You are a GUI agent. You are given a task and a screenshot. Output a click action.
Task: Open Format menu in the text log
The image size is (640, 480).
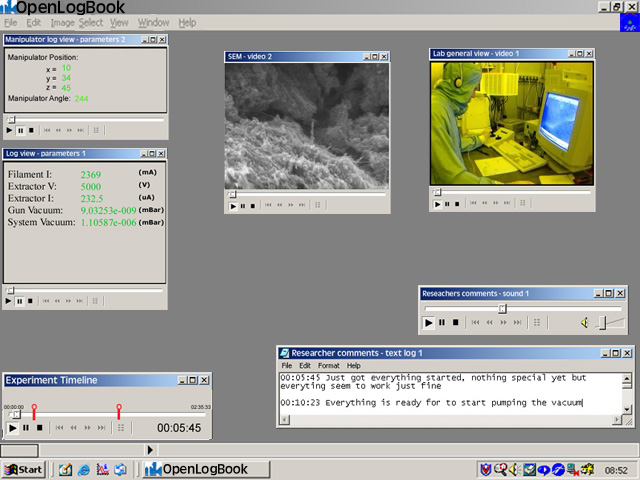(329, 366)
